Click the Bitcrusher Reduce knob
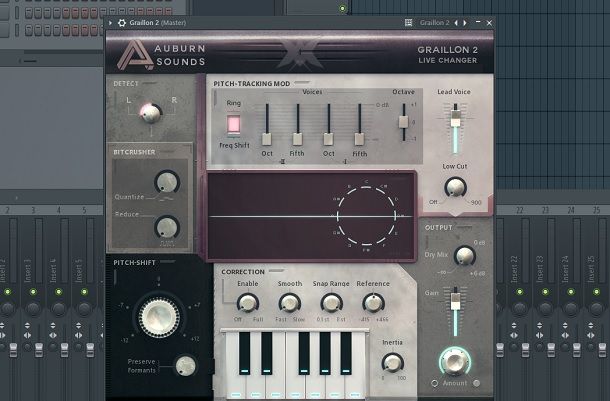 [x=167, y=227]
